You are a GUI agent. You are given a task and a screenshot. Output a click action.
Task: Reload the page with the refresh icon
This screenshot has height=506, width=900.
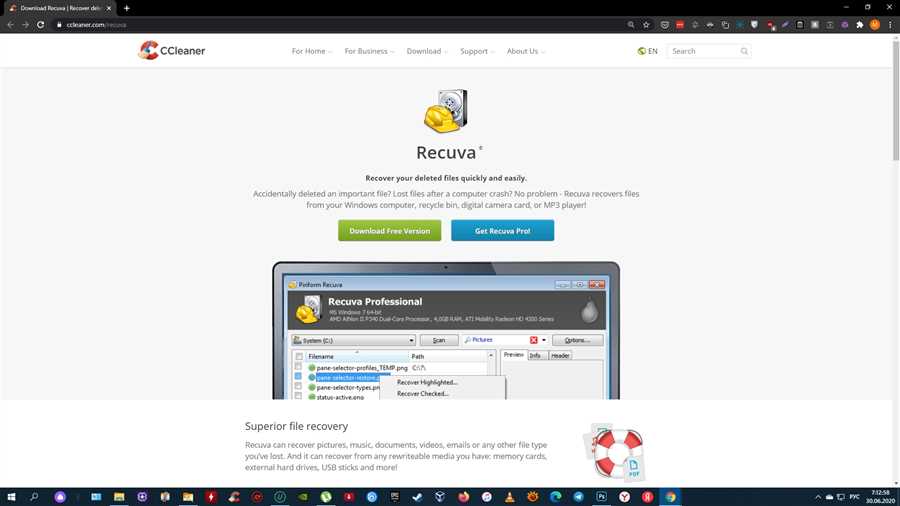click(x=40, y=25)
